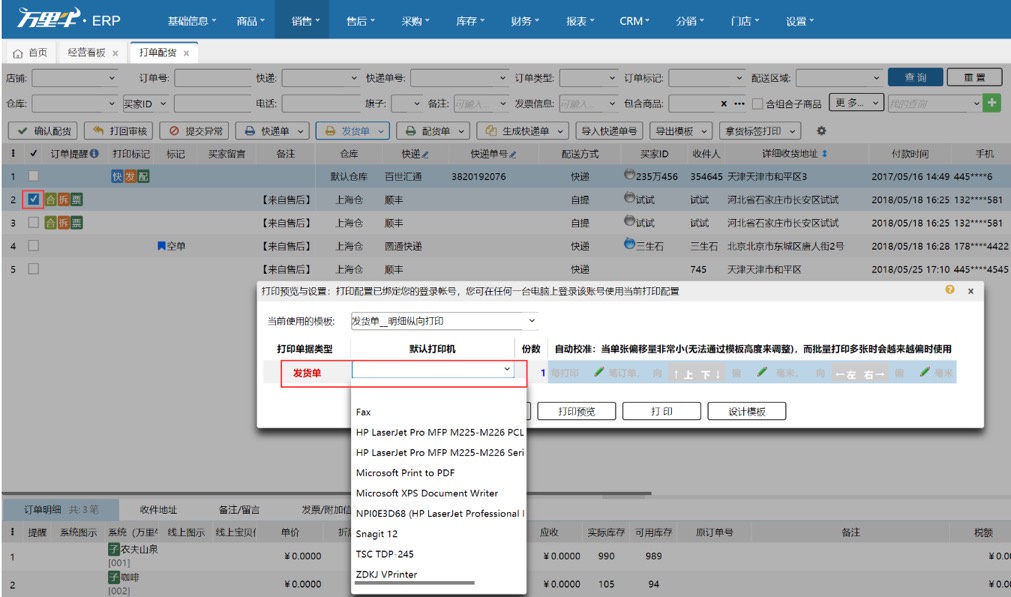Switch to the 经营看板 tab
The image size is (1011, 597).
tap(87, 53)
